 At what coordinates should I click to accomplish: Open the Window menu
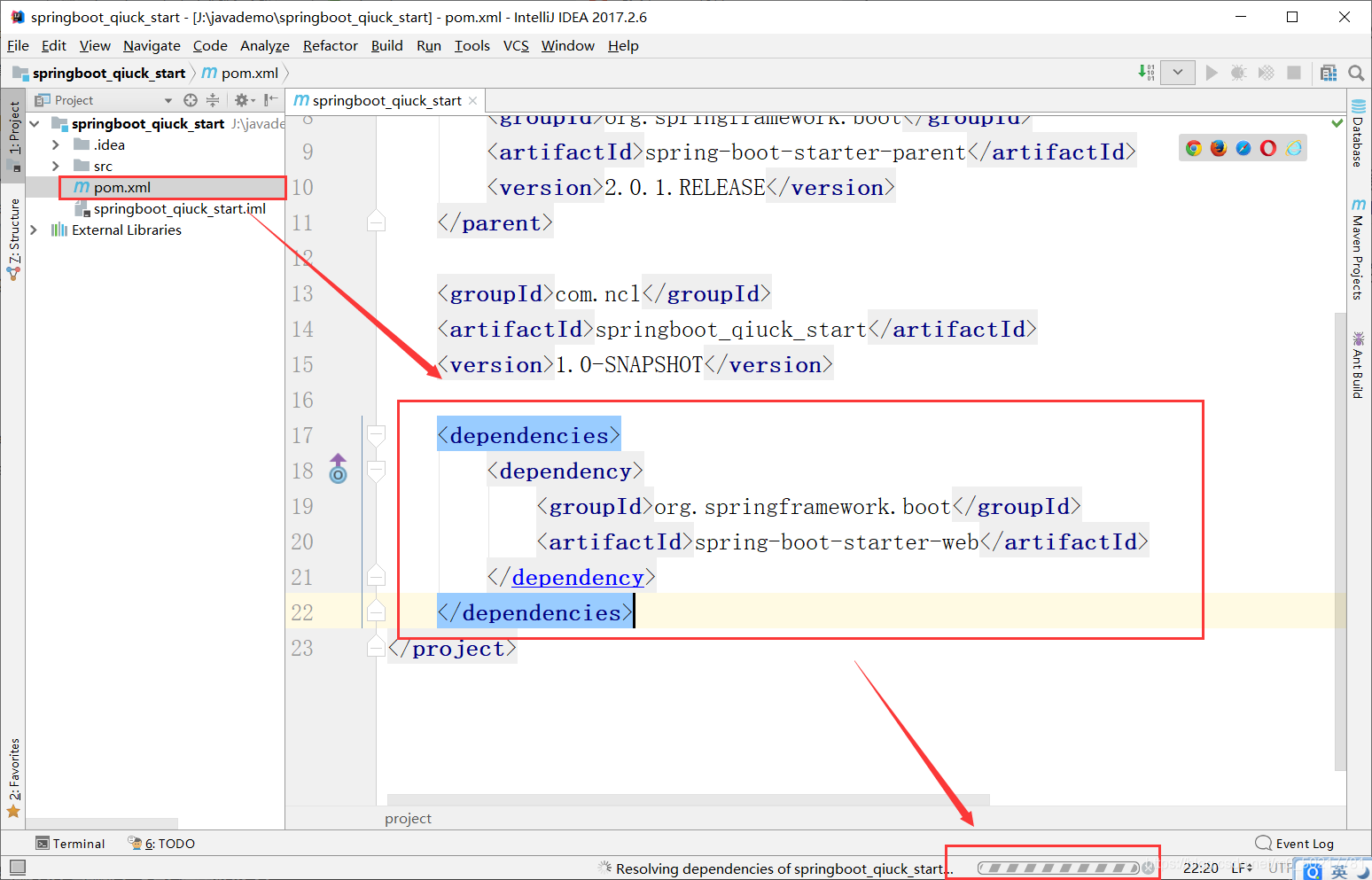click(567, 45)
